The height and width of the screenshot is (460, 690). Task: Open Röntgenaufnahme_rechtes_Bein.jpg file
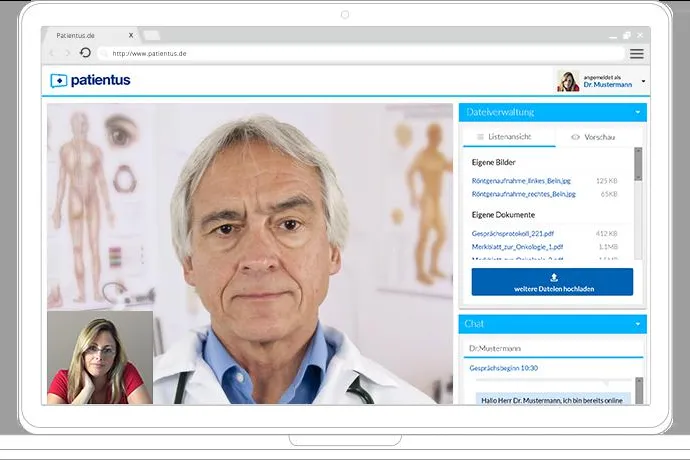click(x=524, y=194)
